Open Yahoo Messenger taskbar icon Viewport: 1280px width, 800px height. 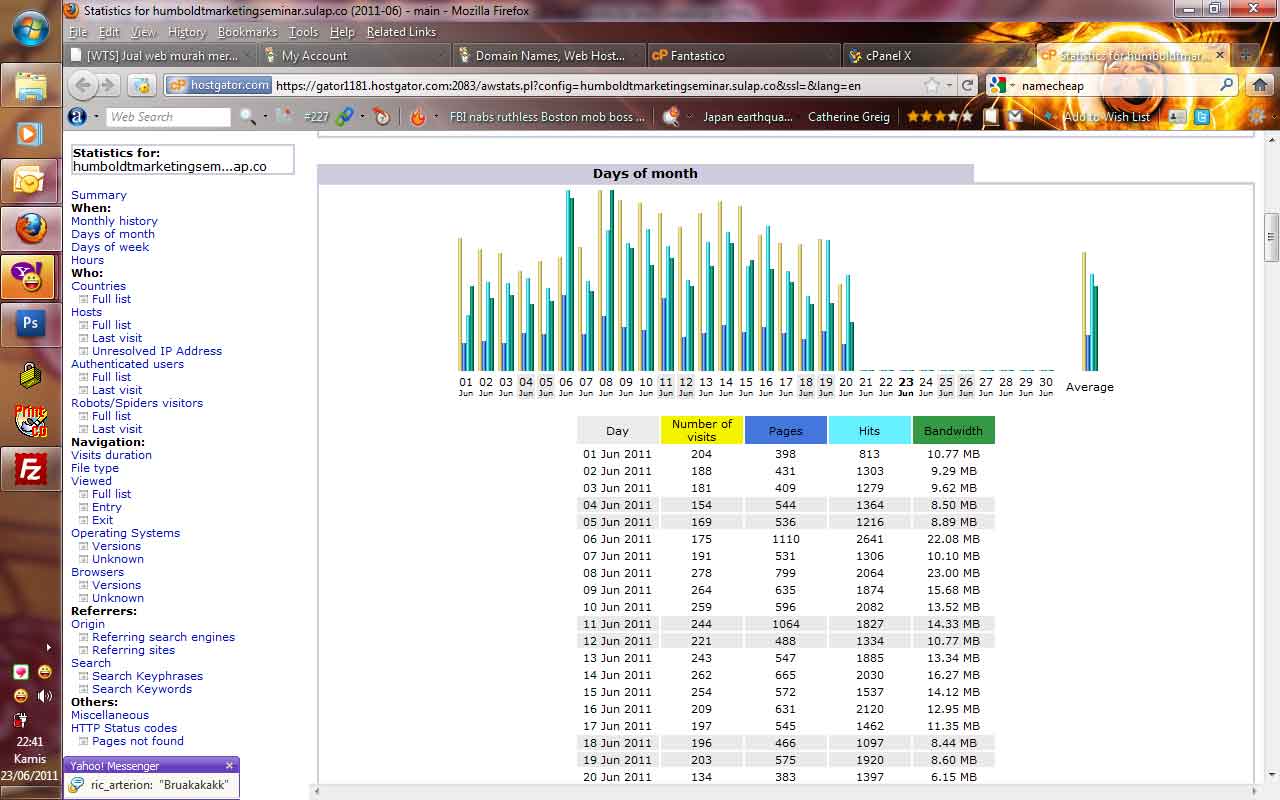pos(30,277)
